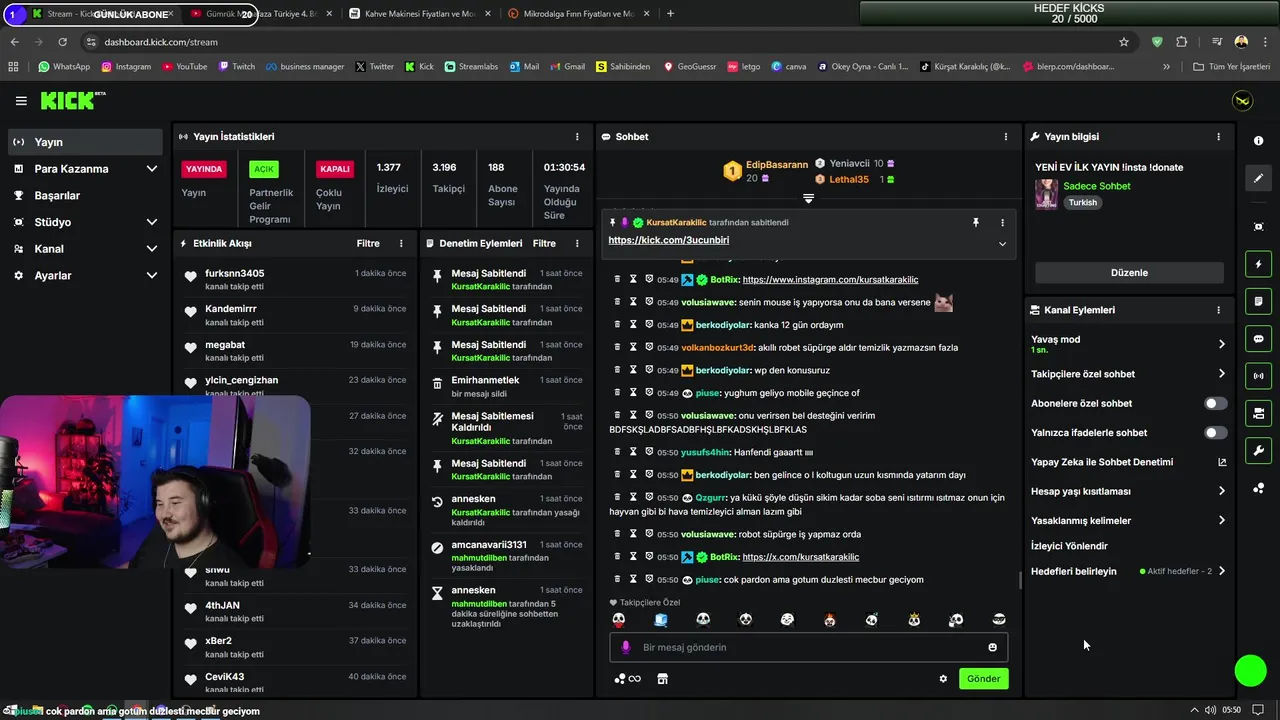Click the Düzenle button in Yayın bilgisi
1280x720 pixels.
(x=1129, y=272)
